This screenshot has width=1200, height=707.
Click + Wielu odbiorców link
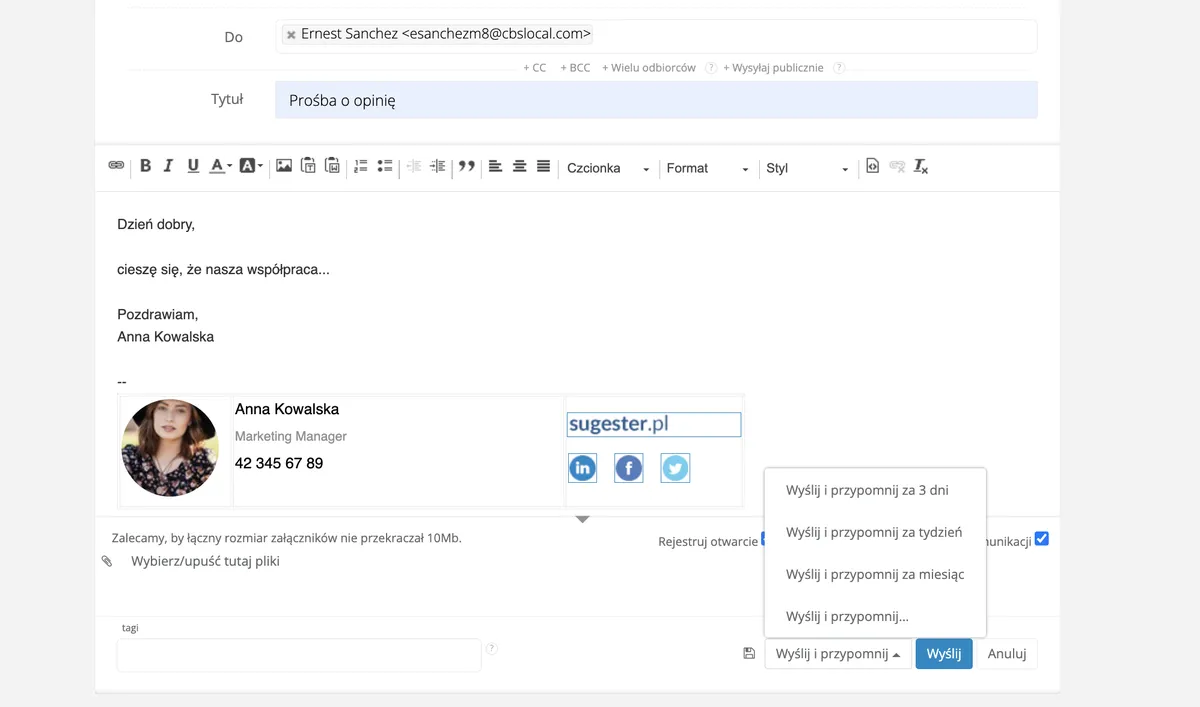coord(649,68)
